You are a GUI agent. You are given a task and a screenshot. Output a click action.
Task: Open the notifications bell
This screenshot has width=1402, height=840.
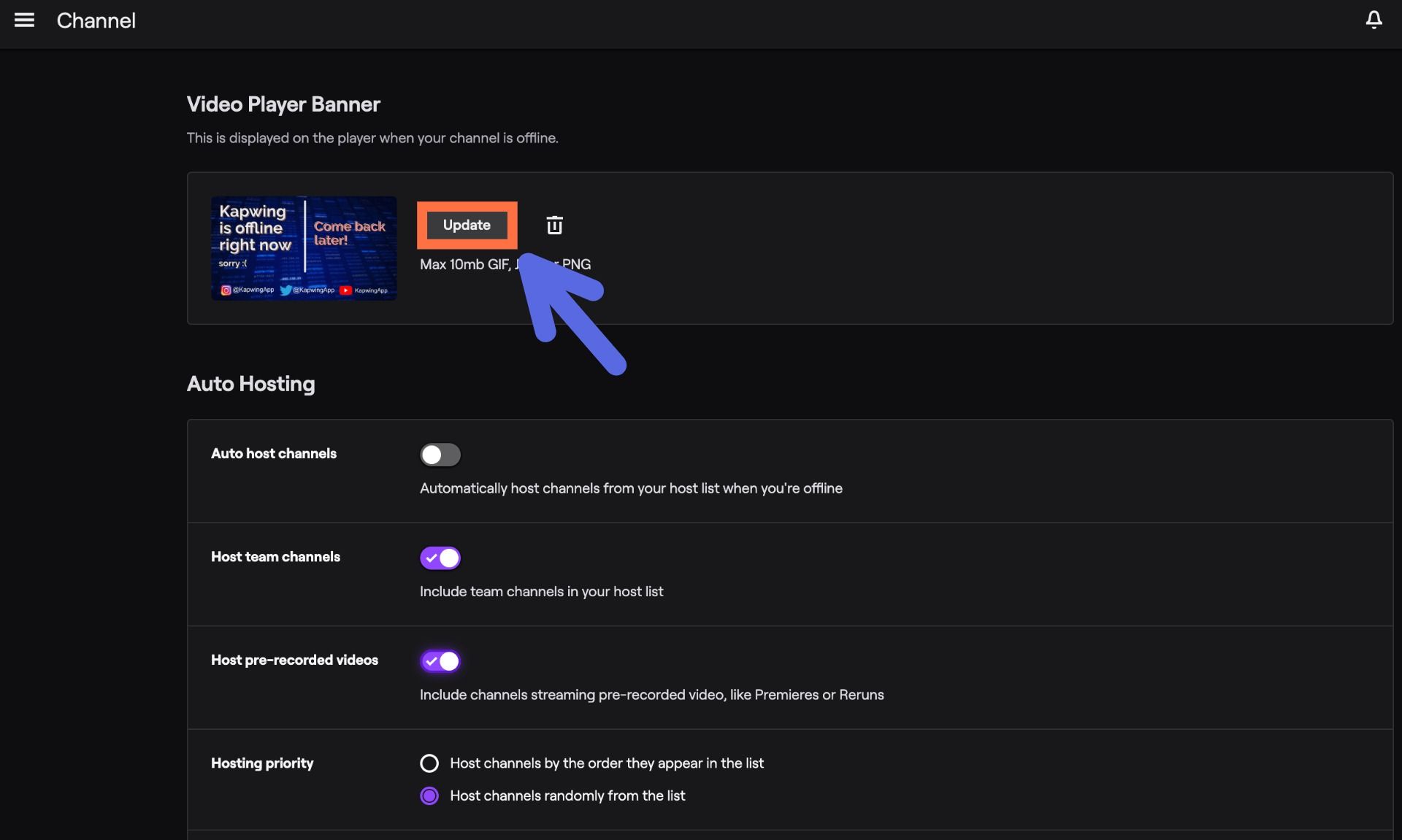(x=1374, y=20)
